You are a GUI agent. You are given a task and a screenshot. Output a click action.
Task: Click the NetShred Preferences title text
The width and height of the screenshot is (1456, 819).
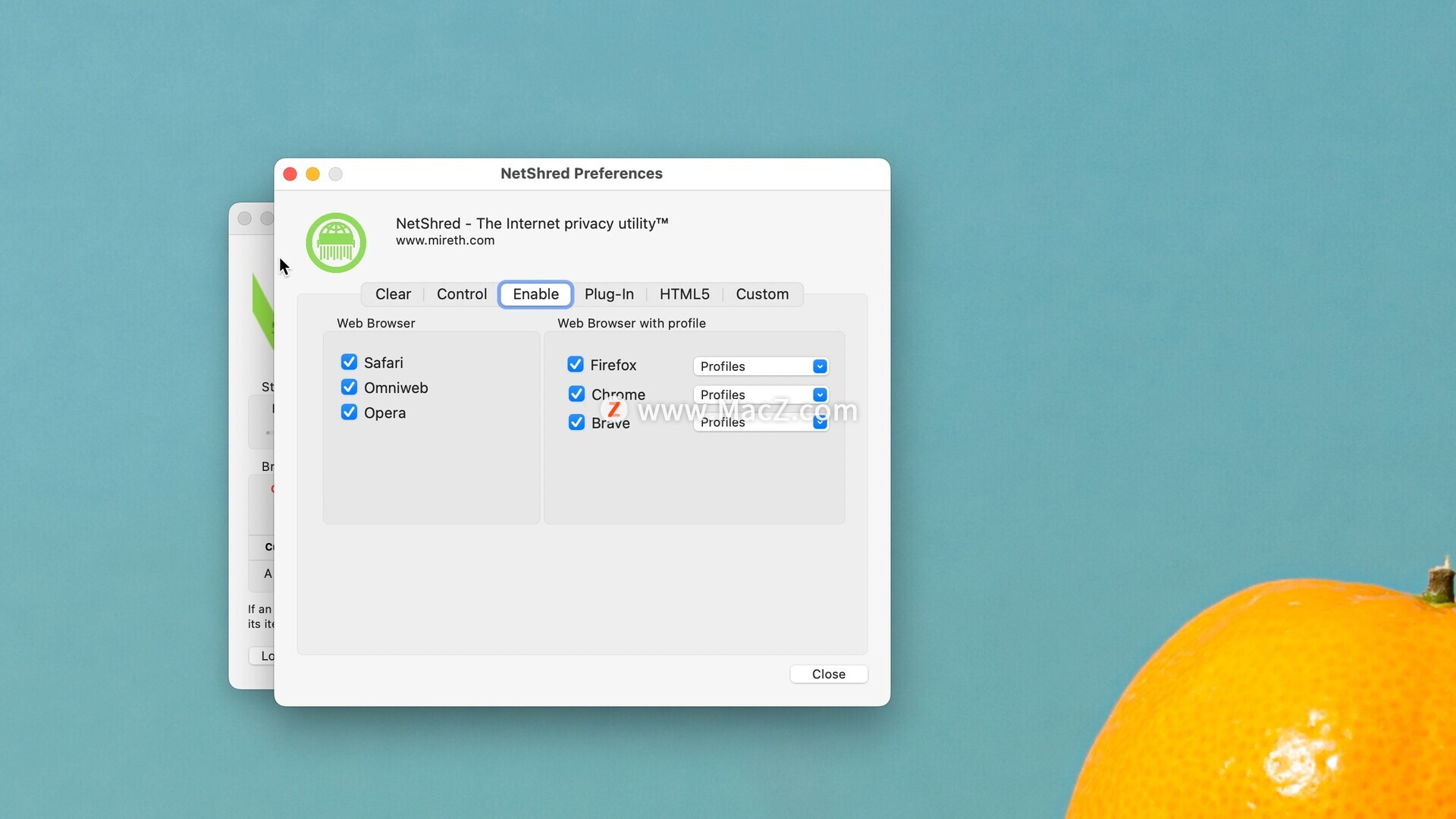point(582,174)
